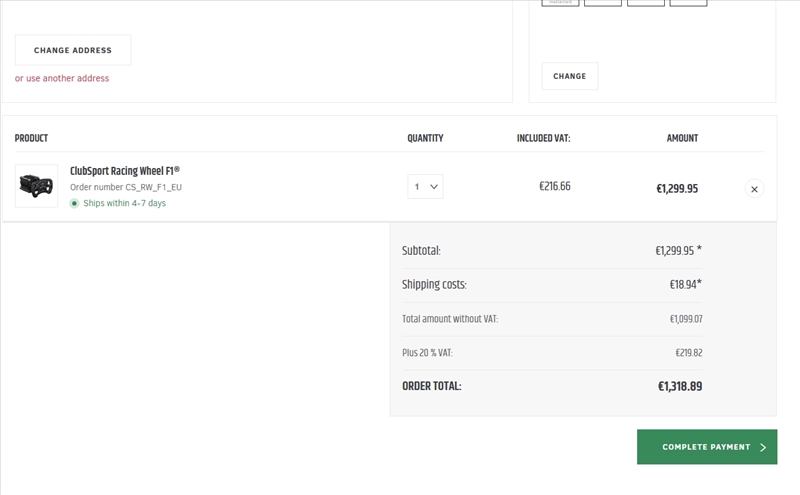Select the Shipping costs label
The width and height of the screenshot is (800, 495).
[434, 285]
